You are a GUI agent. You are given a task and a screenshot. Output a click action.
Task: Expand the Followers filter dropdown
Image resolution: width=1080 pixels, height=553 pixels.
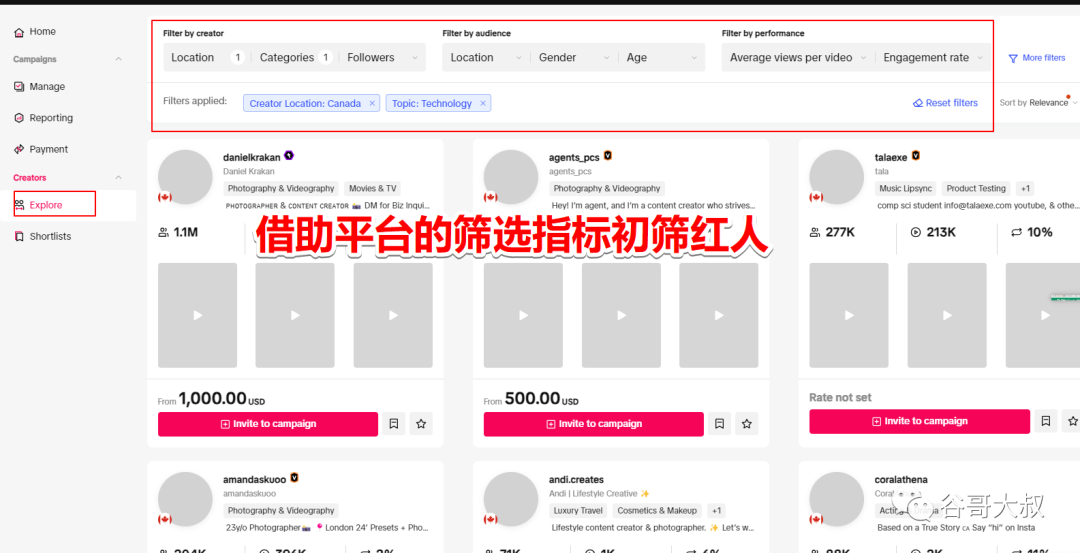tap(383, 58)
